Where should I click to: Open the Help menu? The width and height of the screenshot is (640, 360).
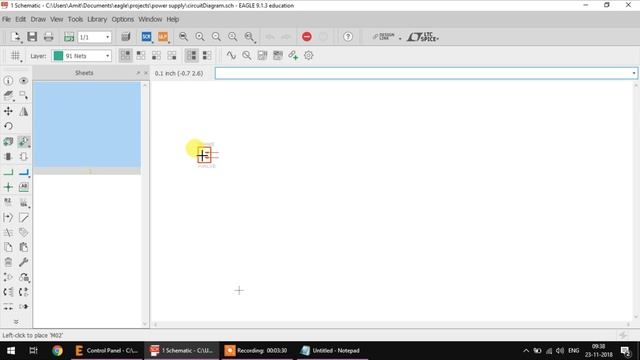click(x=173, y=19)
